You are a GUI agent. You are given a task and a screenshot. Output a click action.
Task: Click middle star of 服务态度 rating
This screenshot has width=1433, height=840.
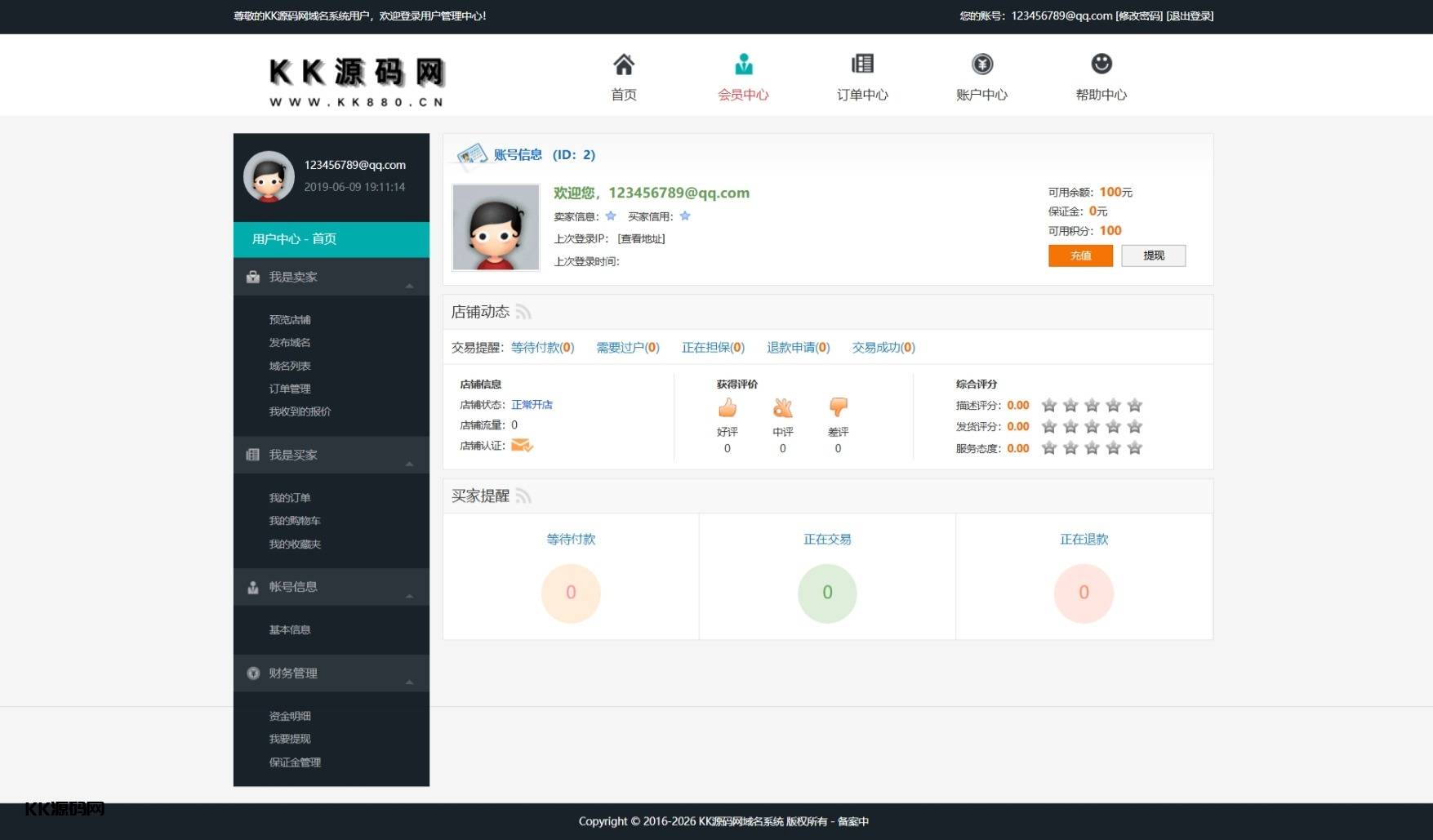pyautogui.click(x=1092, y=448)
